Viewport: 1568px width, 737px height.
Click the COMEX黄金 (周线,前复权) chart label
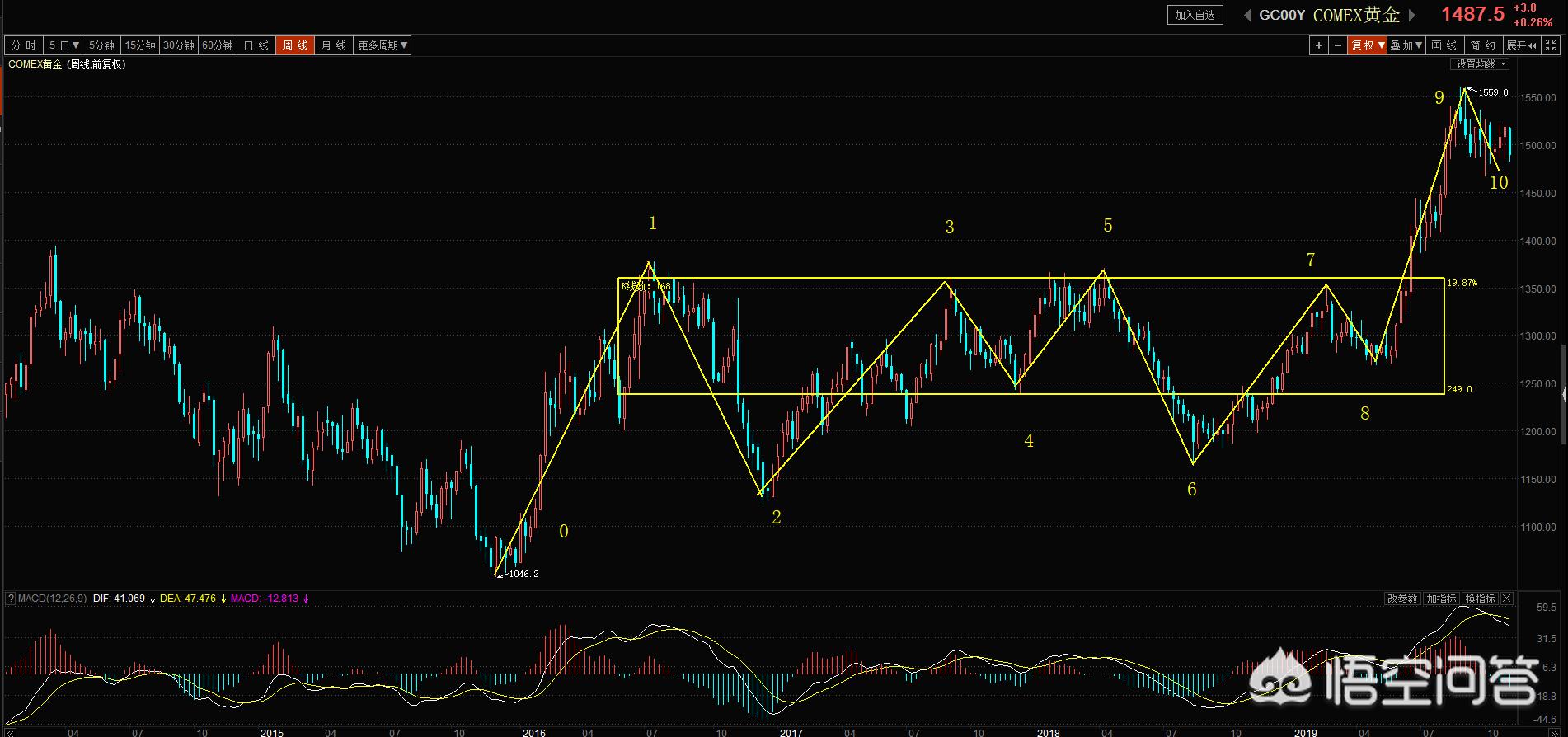tap(67, 64)
